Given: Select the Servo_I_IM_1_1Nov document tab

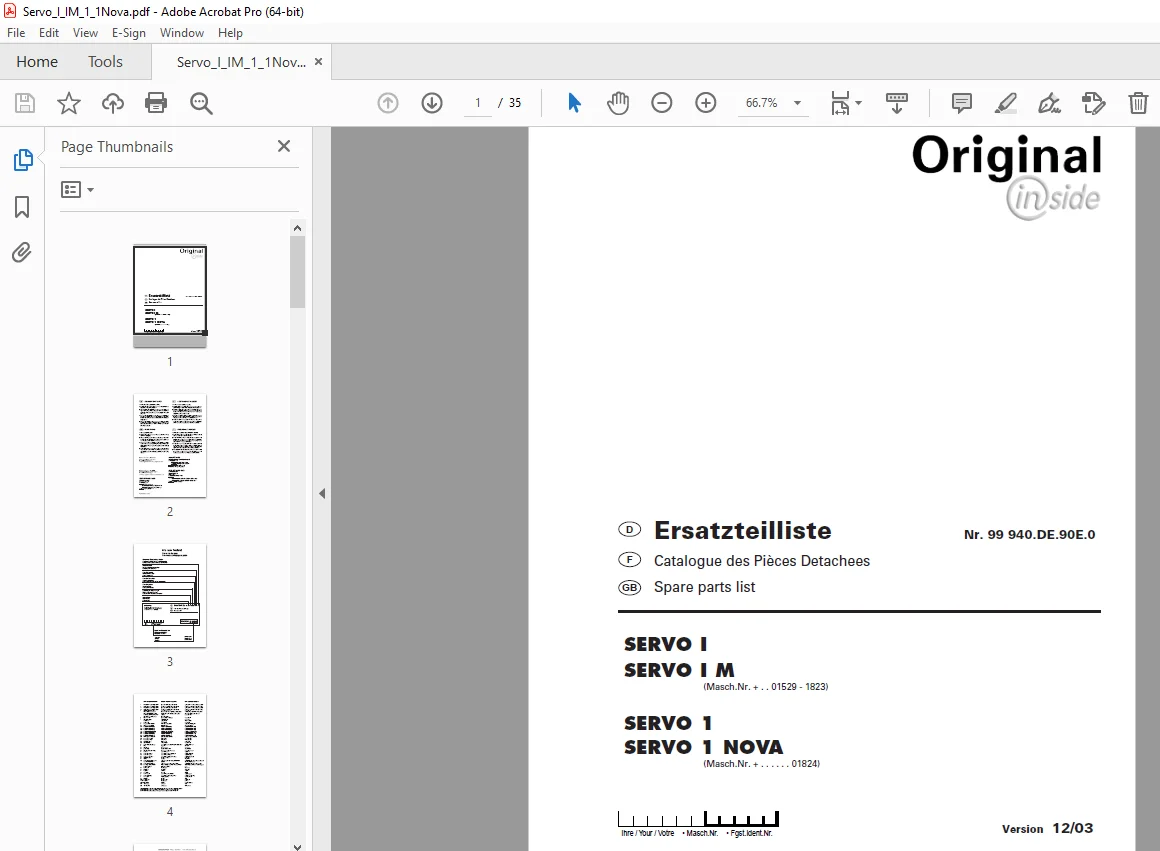Looking at the screenshot, I should (241, 62).
